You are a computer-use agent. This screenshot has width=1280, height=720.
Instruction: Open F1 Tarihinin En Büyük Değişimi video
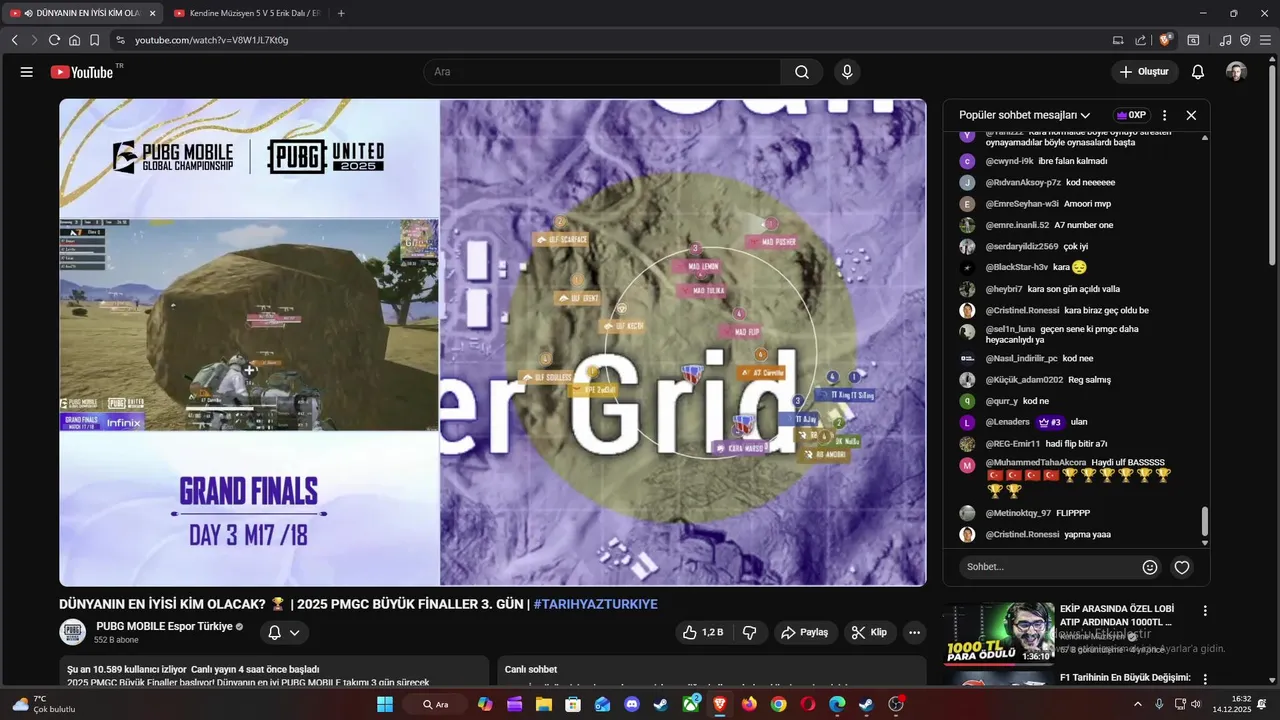click(x=1125, y=677)
